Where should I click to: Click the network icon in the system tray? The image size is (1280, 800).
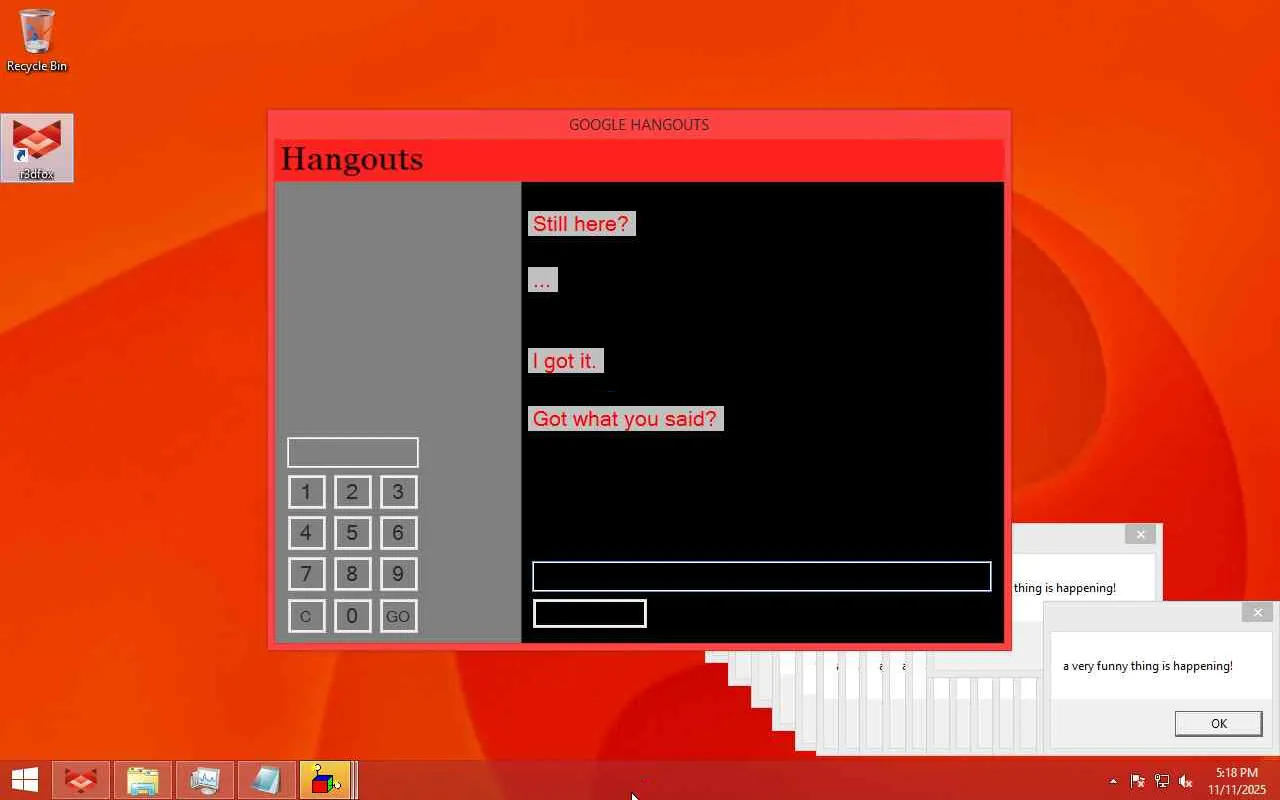[1162, 781]
